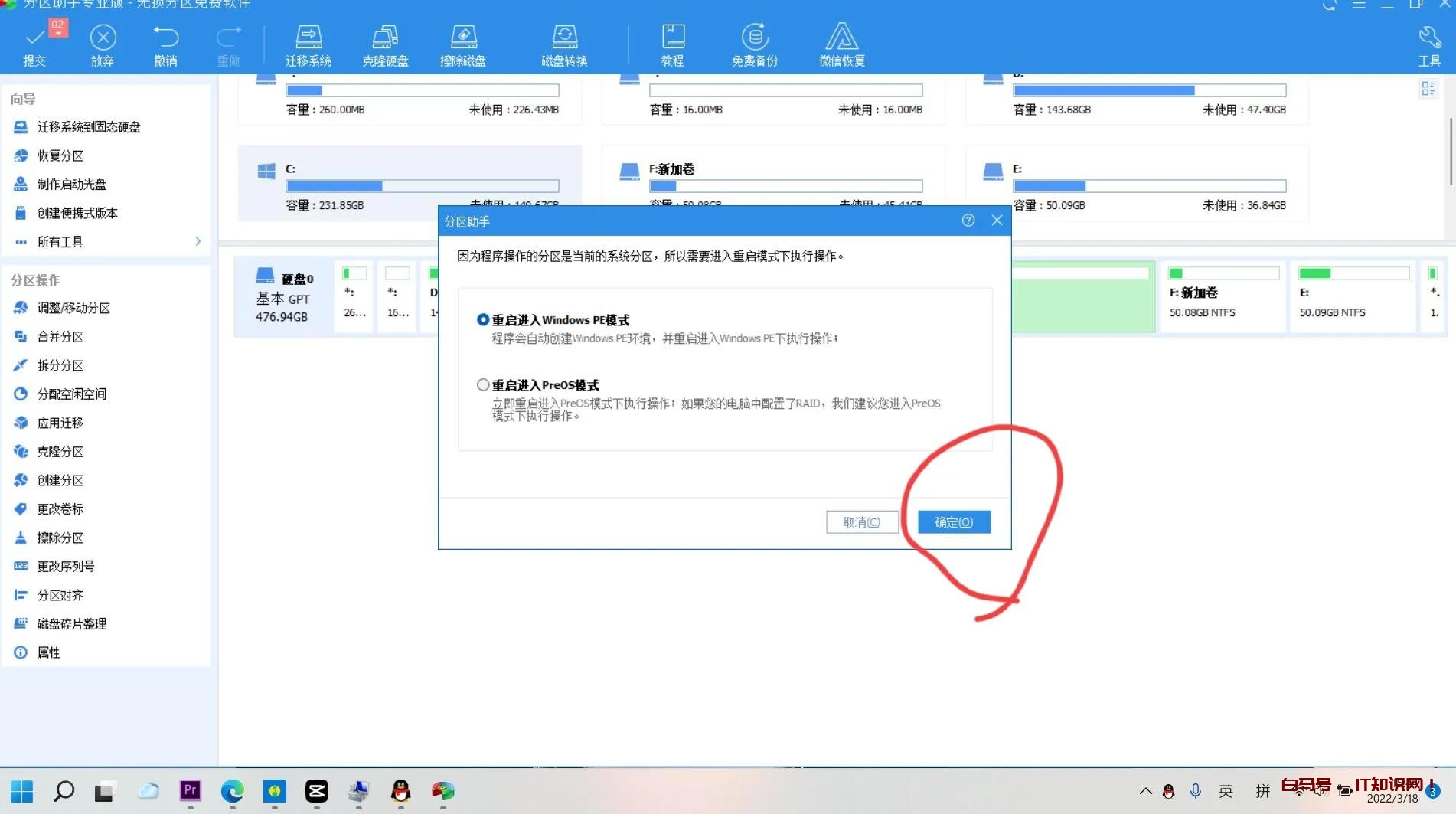Image resolution: width=1456 pixels, height=814 pixels.
Task: Select 重启进入Windows PE模式 radio option
Action: coord(483,320)
